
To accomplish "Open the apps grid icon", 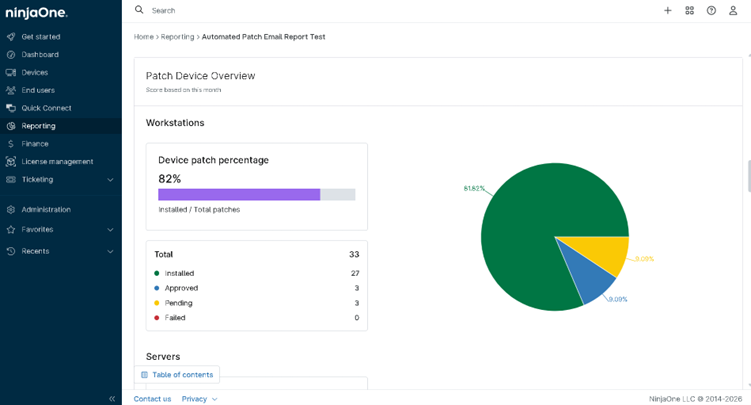I will point(690,11).
